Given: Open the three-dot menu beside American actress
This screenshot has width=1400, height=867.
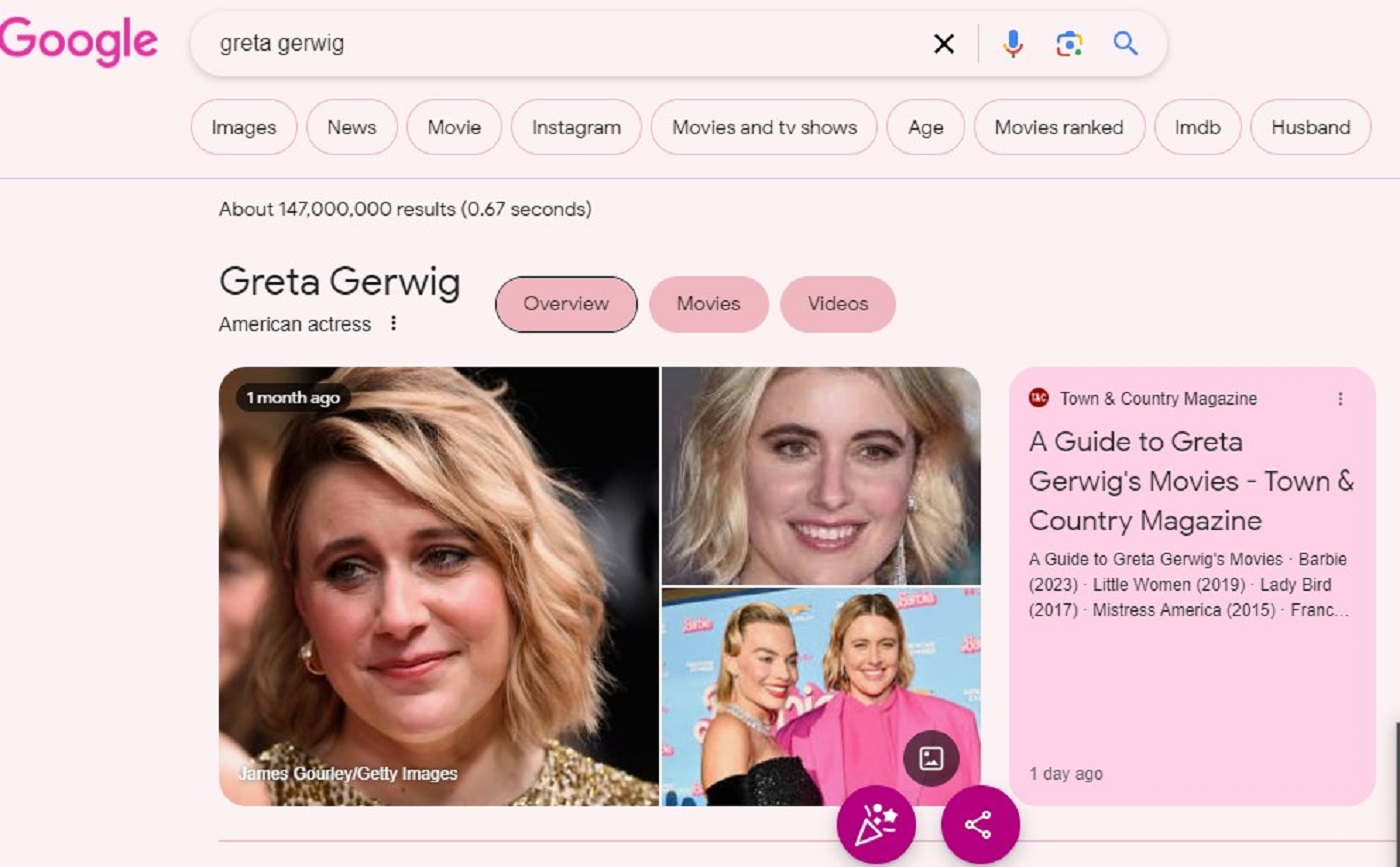Looking at the screenshot, I should point(392,323).
